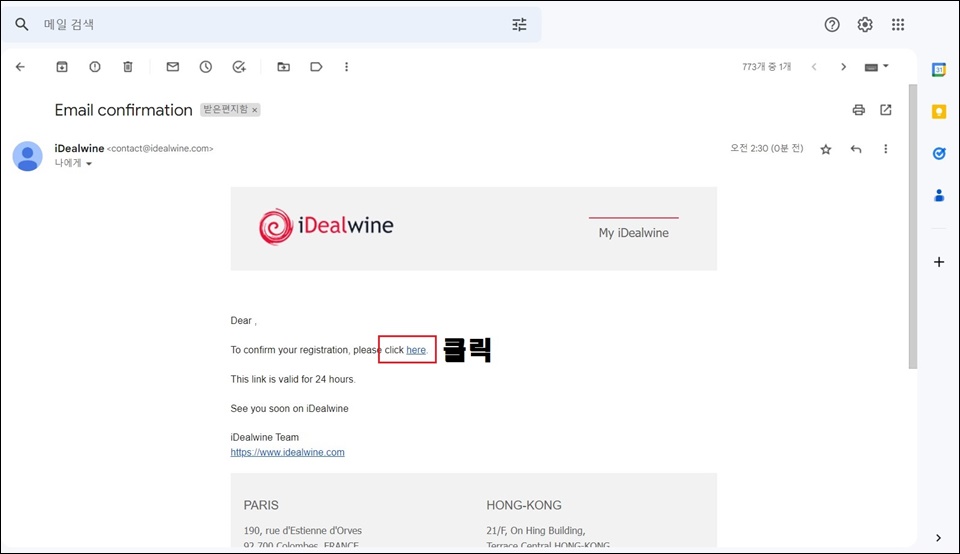Print this email
This screenshot has height=554, width=960.
pyautogui.click(x=858, y=110)
